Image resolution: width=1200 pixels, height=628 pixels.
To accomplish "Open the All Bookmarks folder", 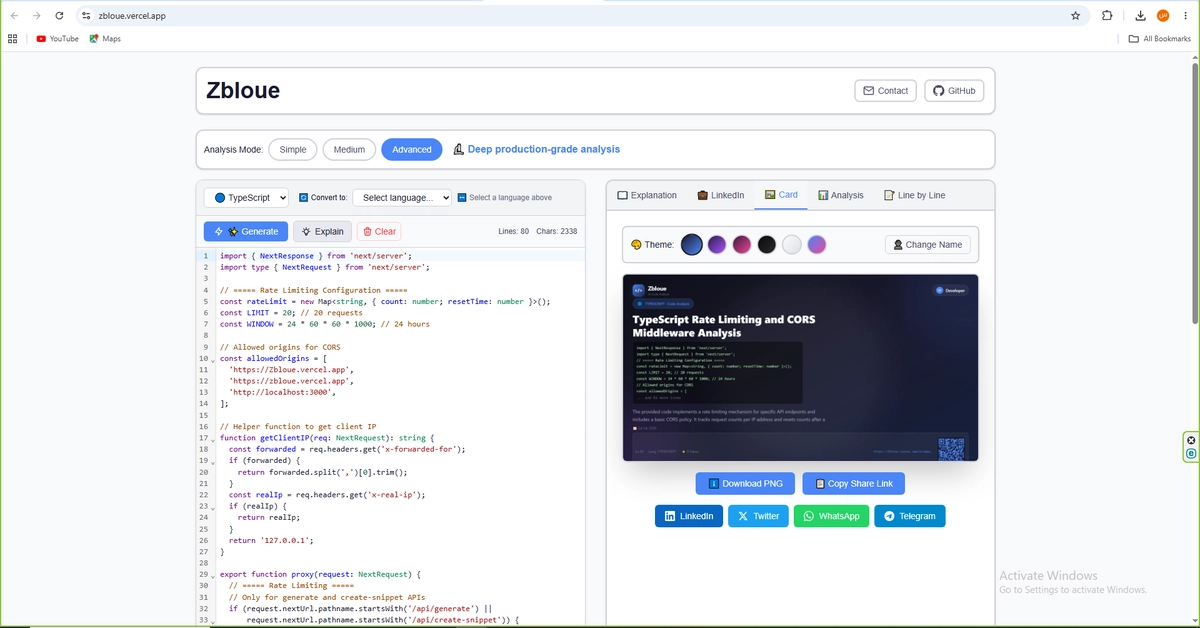I will (x=1159, y=39).
